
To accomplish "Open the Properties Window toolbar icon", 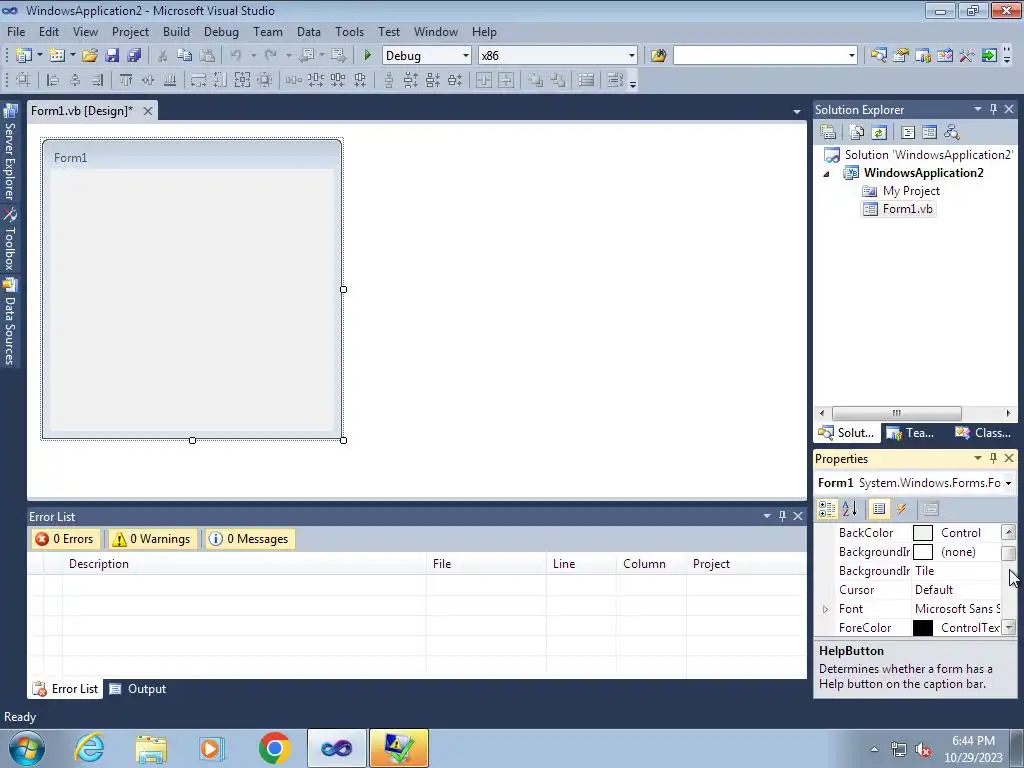I will tap(901, 56).
